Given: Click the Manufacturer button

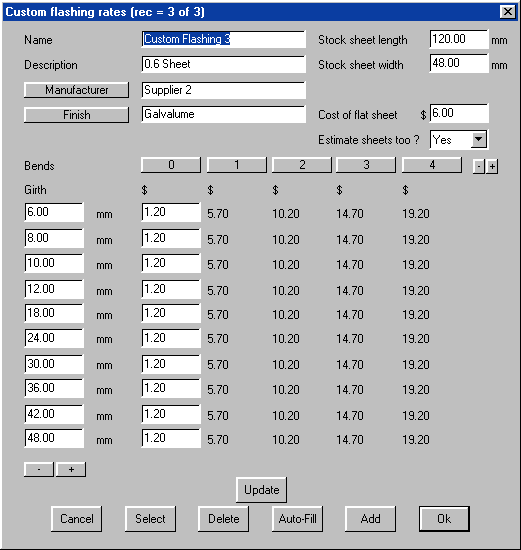Looking at the screenshot, I should click(x=76, y=90).
